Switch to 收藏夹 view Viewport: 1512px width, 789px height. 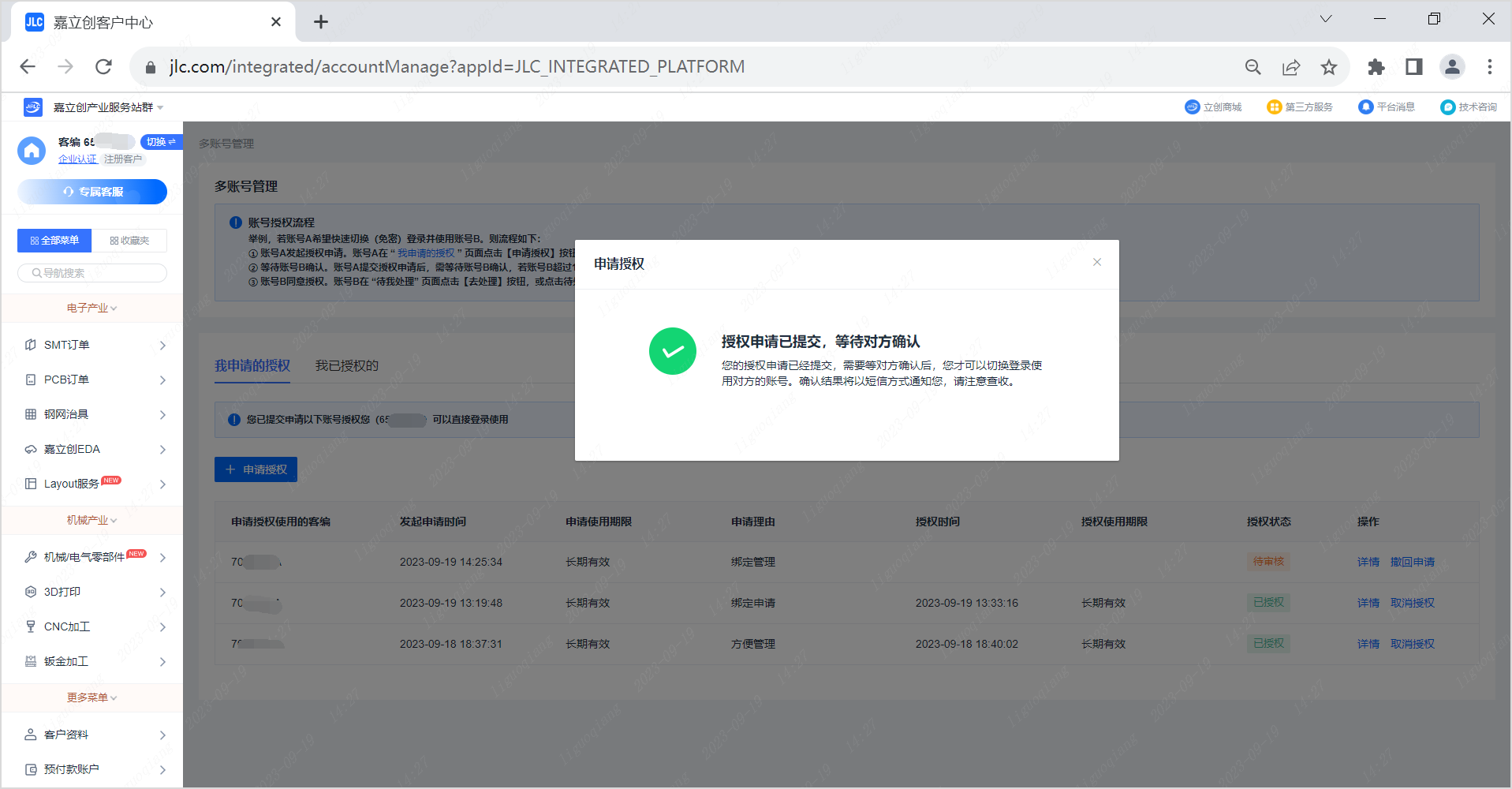(x=129, y=241)
